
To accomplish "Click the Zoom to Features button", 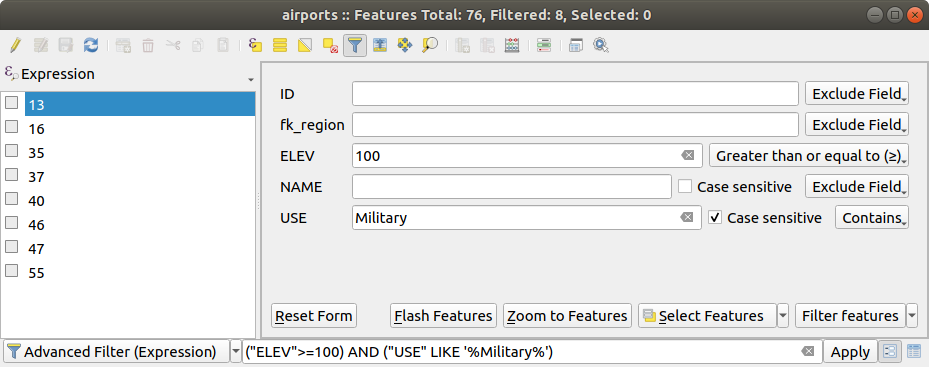I will pyautogui.click(x=567, y=315).
